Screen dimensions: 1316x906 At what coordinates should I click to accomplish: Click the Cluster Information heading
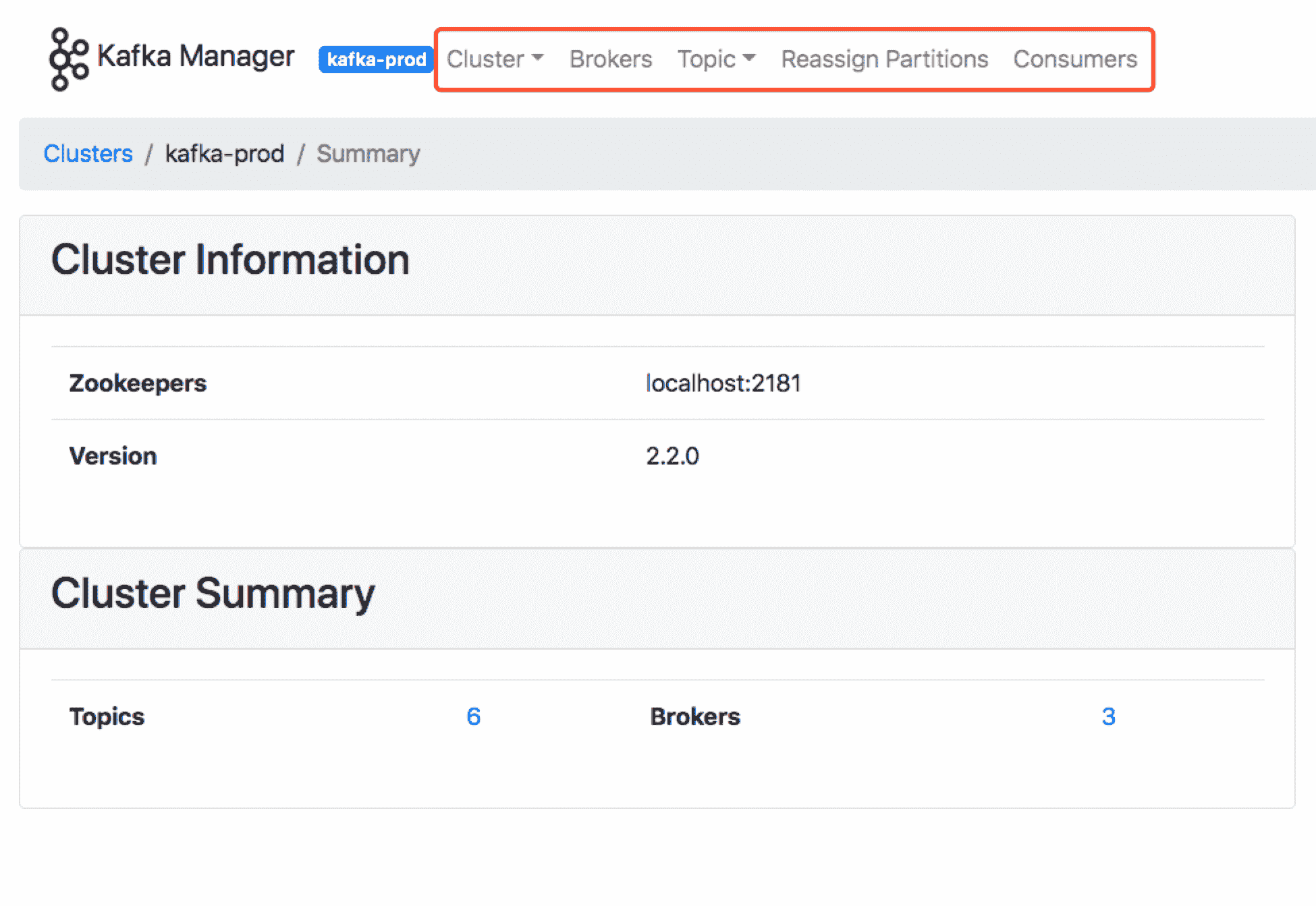tap(230, 260)
